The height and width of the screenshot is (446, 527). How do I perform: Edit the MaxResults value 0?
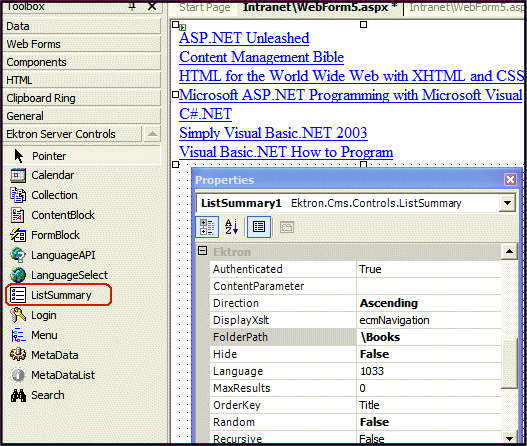(x=429, y=388)
